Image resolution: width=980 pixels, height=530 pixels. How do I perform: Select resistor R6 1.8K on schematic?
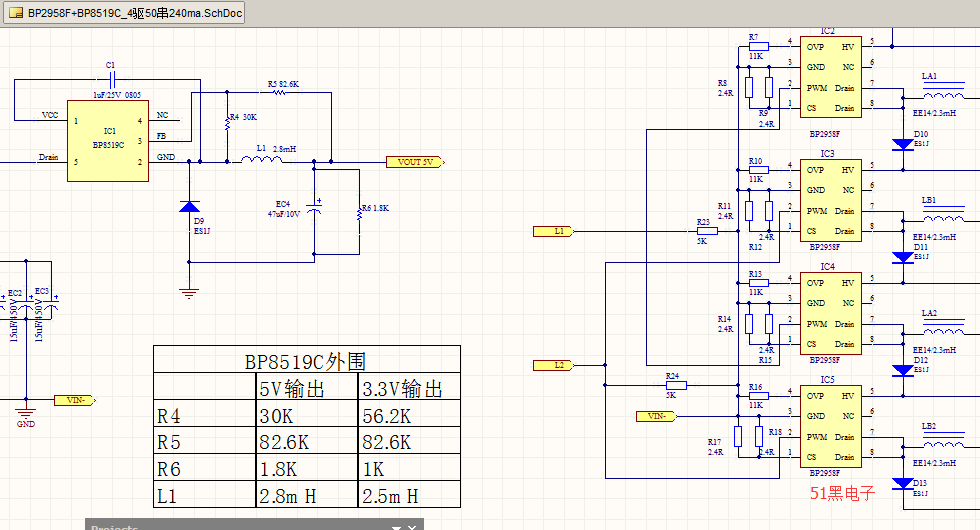pyautogui.click(x=359, y=214)
